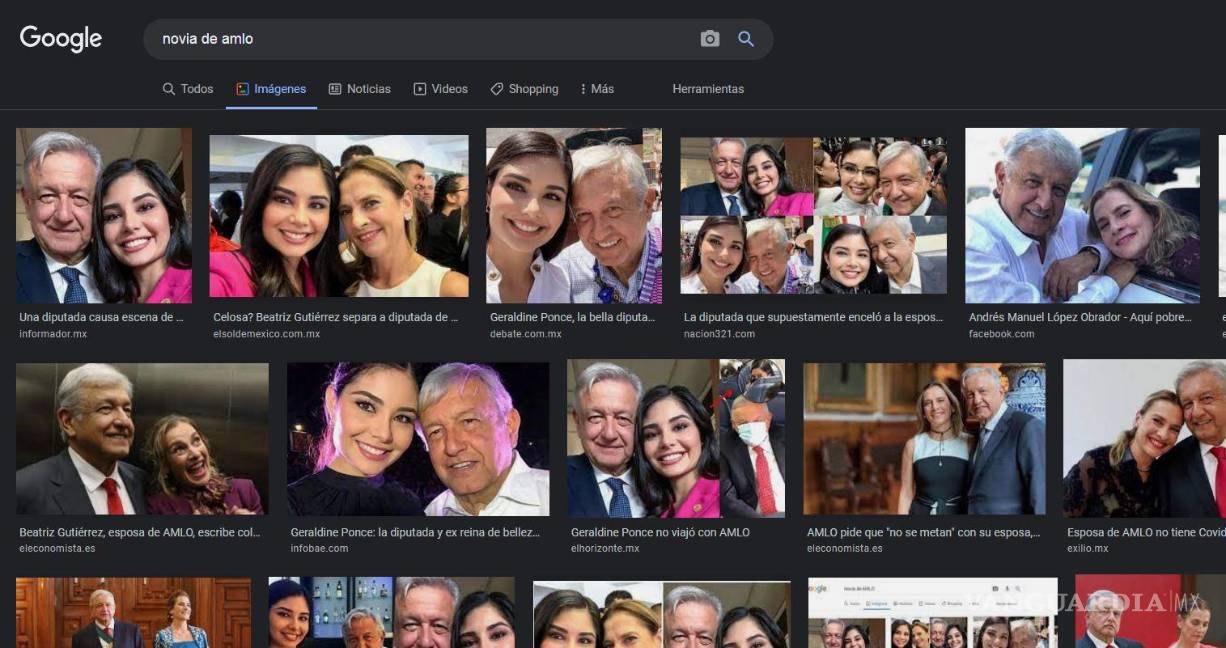Click 'Esposa de AMLO no tiene Covid' exilio.mx link

(x=1145, y=532)
